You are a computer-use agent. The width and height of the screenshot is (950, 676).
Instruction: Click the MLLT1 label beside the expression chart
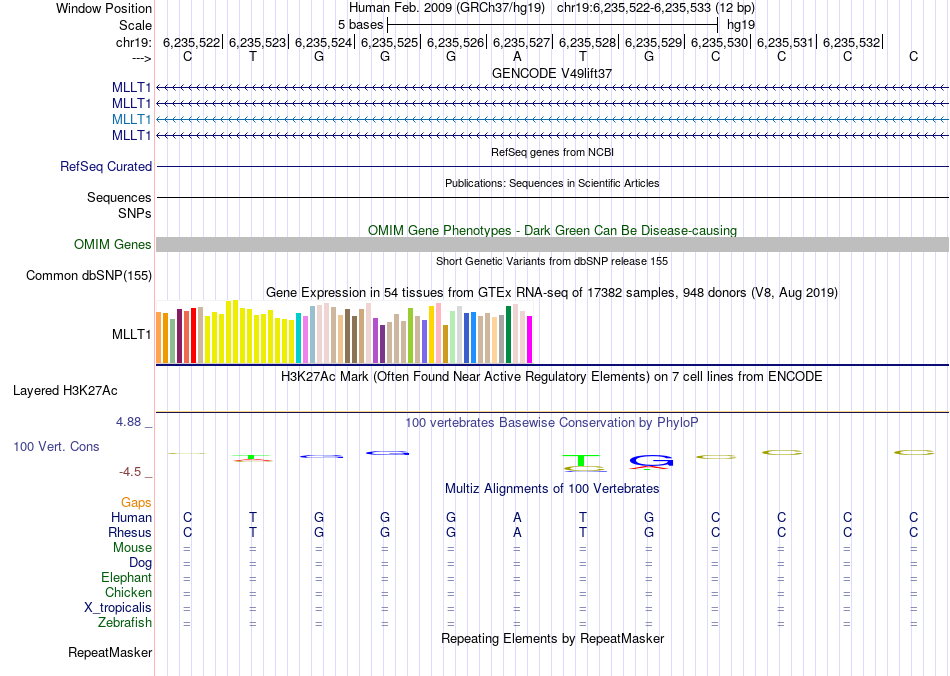(x=131, y=334)
